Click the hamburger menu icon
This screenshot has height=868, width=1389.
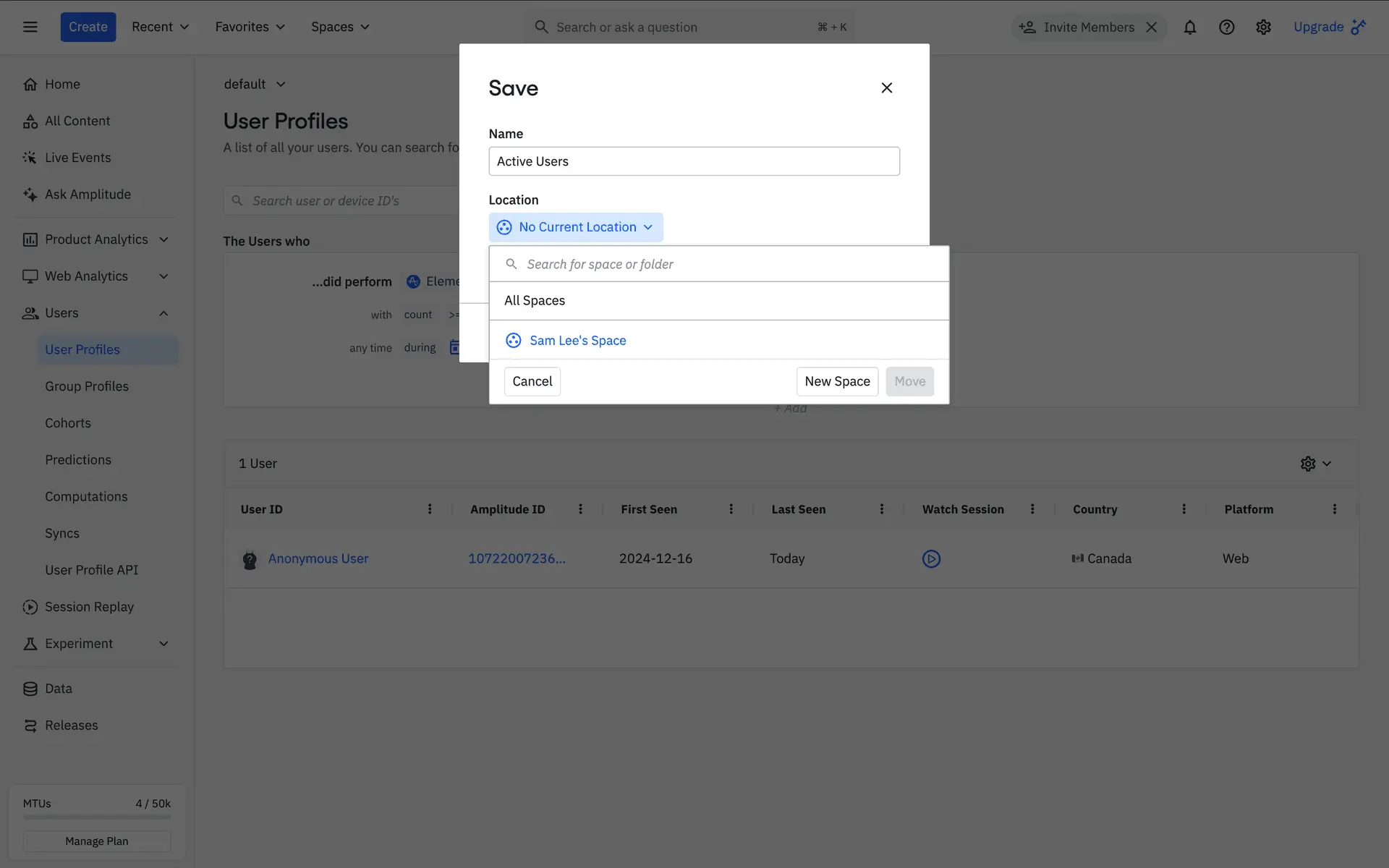click(30, 27)
